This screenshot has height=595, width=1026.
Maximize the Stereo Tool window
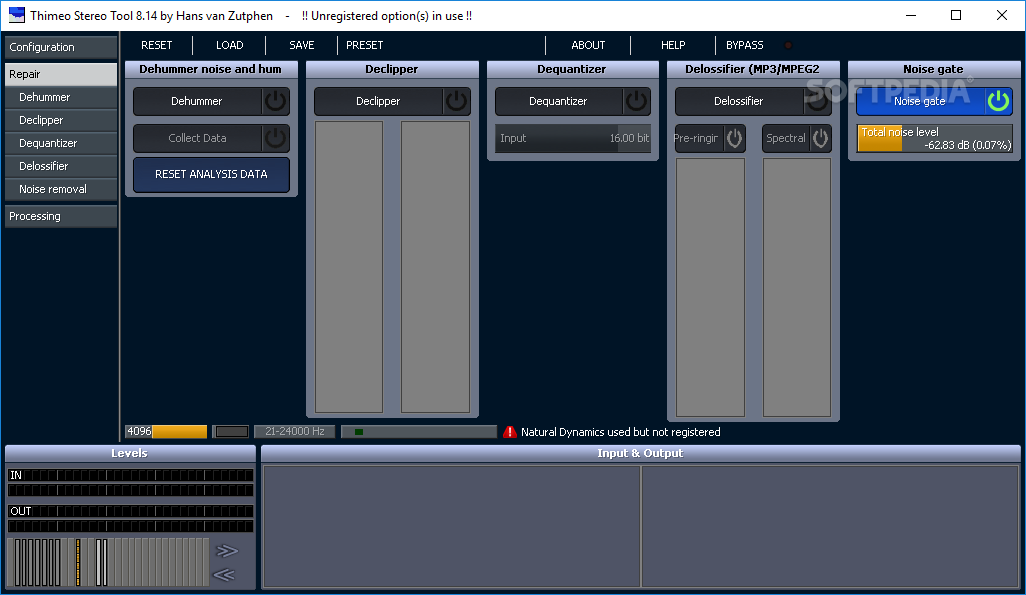pos(956,15)
